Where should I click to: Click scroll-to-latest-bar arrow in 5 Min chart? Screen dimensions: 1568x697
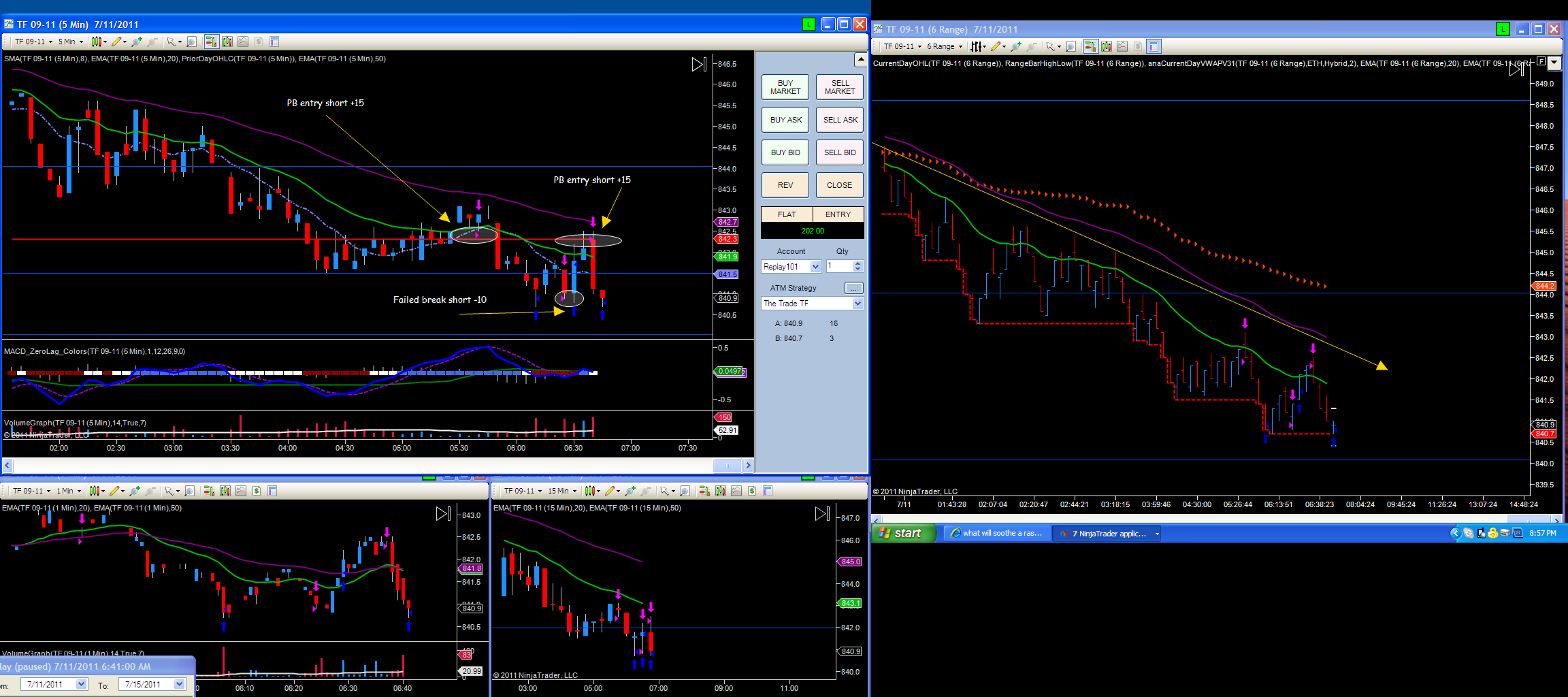700,65
